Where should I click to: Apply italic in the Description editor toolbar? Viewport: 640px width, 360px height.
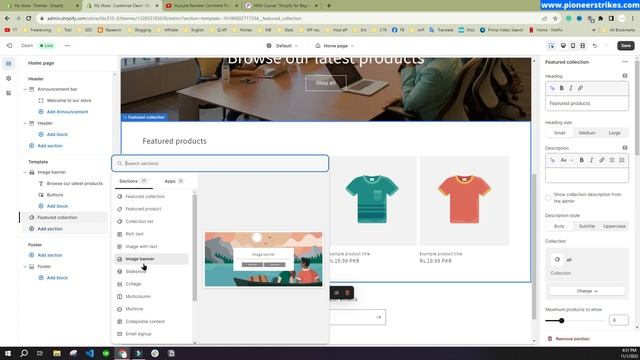[x=591, y=160]
